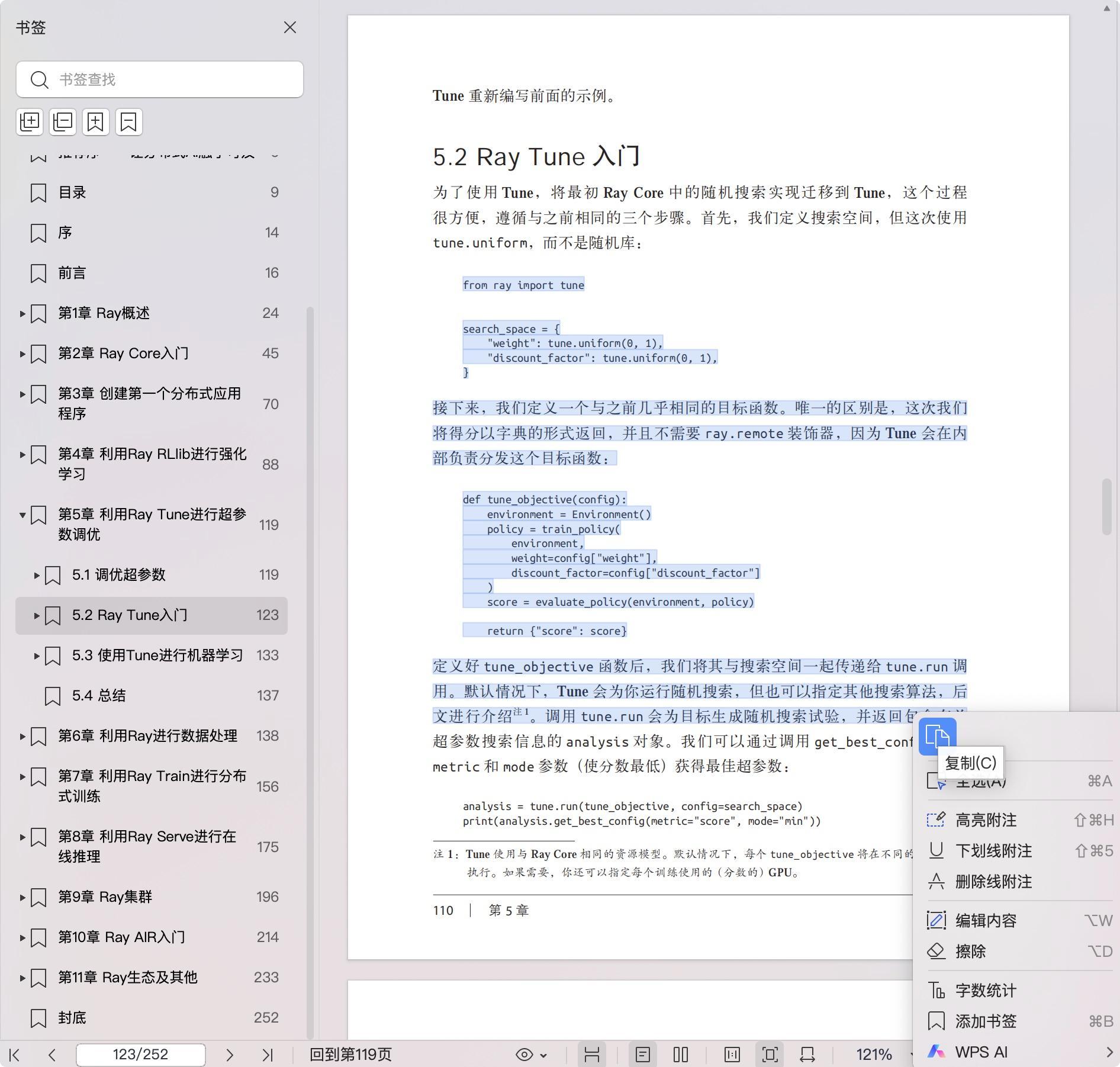Viewport: 1120px width, 1067px height.
Task: Go to the last page
Action: (x=268, y=1055)
